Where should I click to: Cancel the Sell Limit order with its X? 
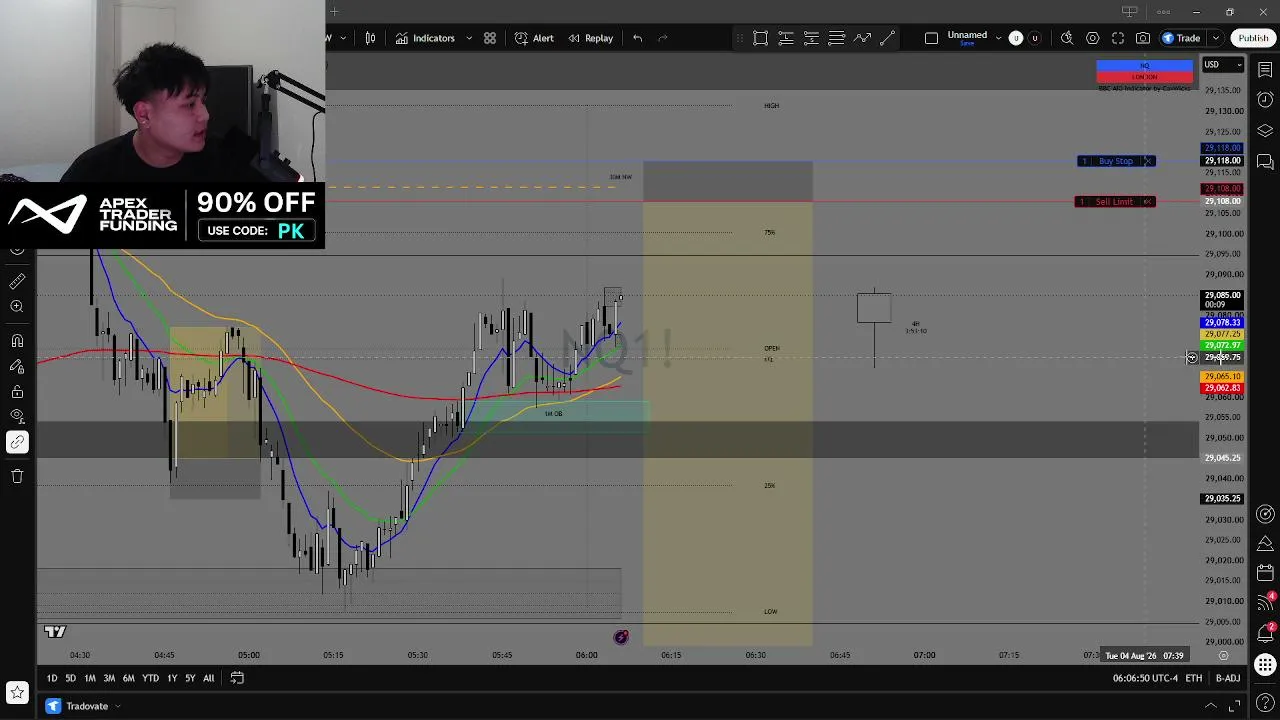tap(1148, 202)
